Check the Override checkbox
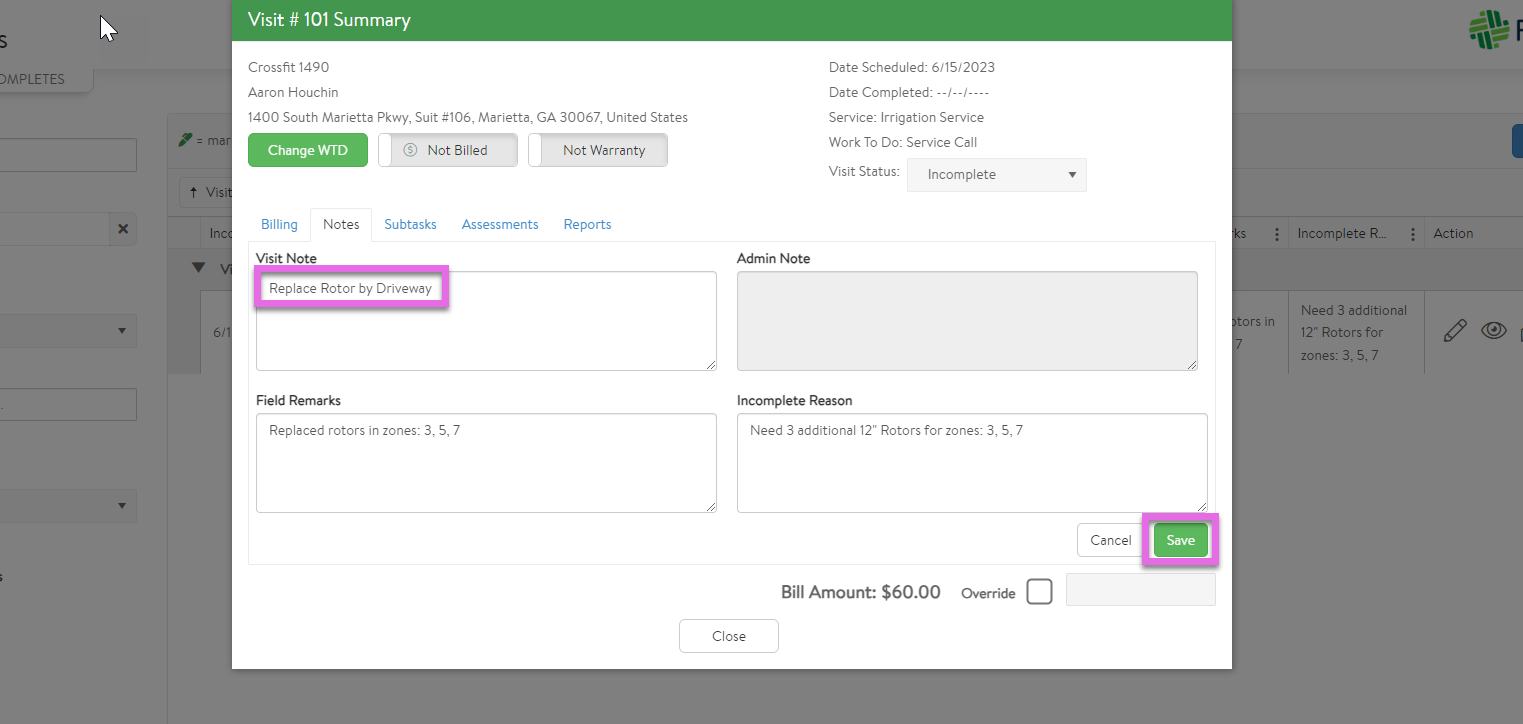 pos(1040,592)
